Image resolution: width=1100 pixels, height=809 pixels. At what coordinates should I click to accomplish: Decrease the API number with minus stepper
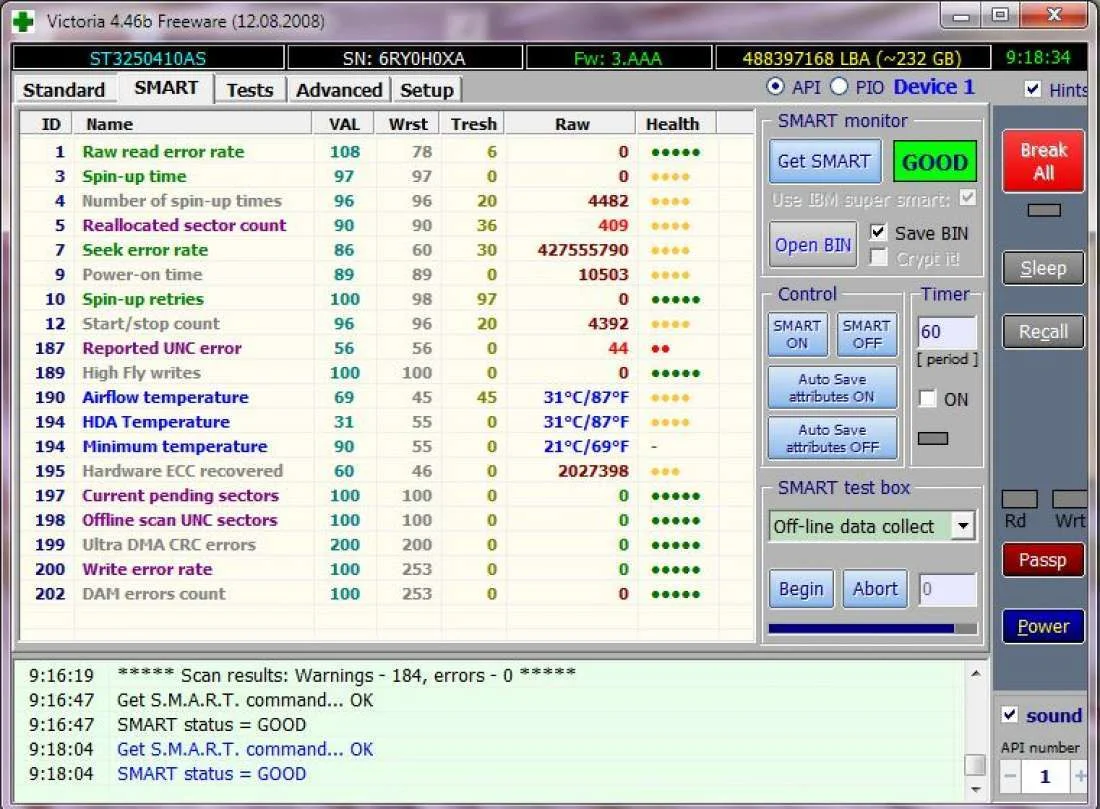[x=1011, y=776]
